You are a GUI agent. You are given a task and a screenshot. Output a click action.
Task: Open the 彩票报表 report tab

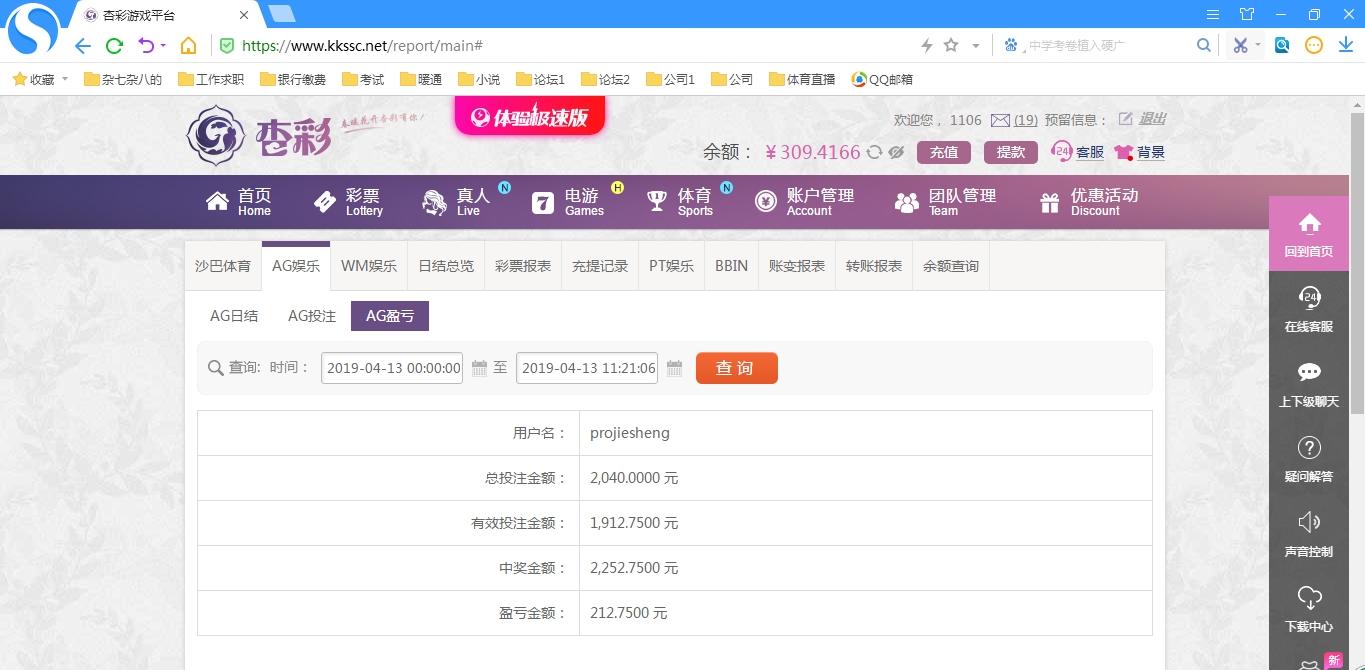coord(523,266)
